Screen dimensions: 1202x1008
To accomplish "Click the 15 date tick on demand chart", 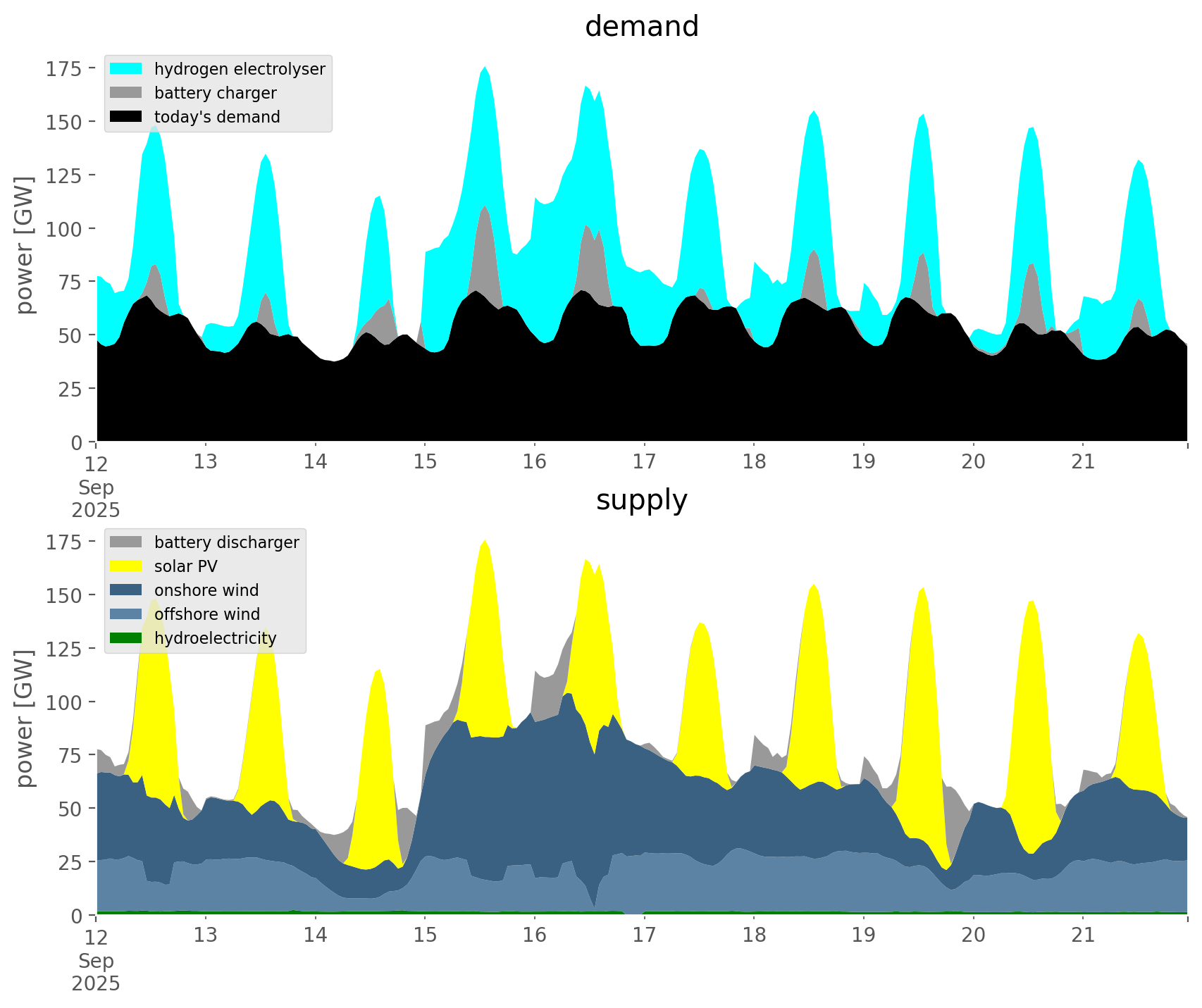I will point(425,462).
